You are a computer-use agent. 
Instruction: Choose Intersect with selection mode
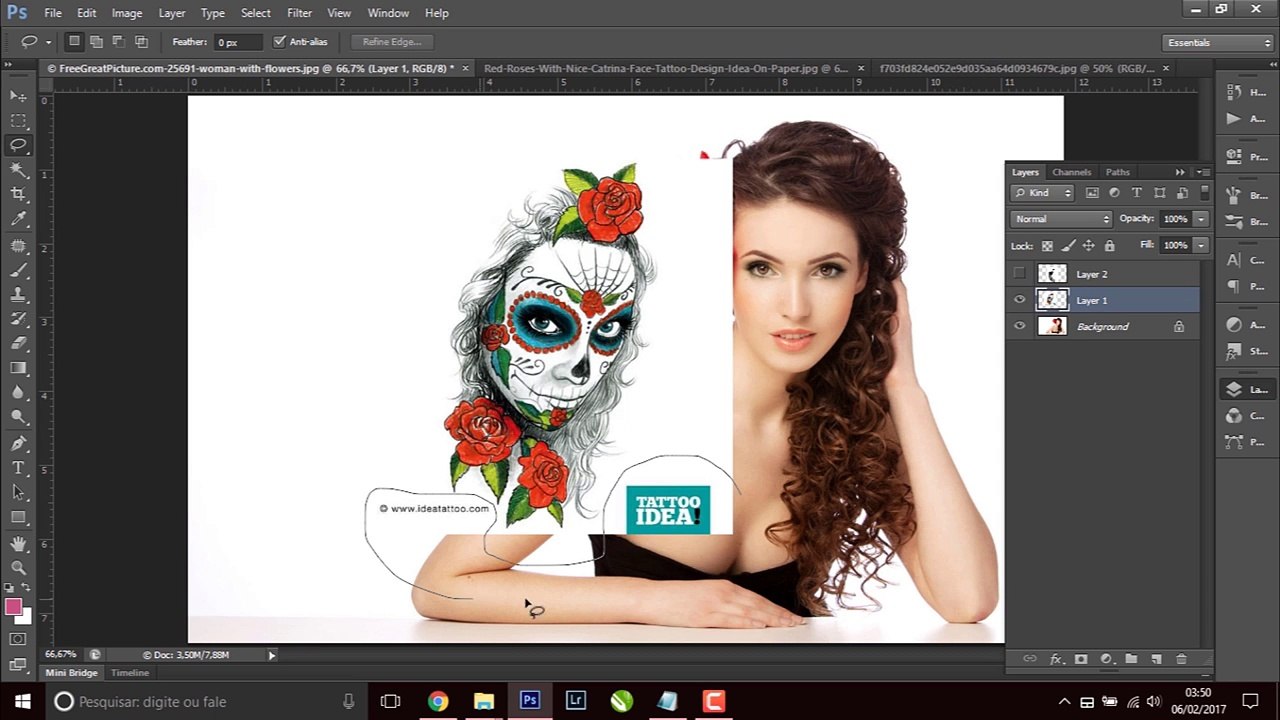click(141, 42)
